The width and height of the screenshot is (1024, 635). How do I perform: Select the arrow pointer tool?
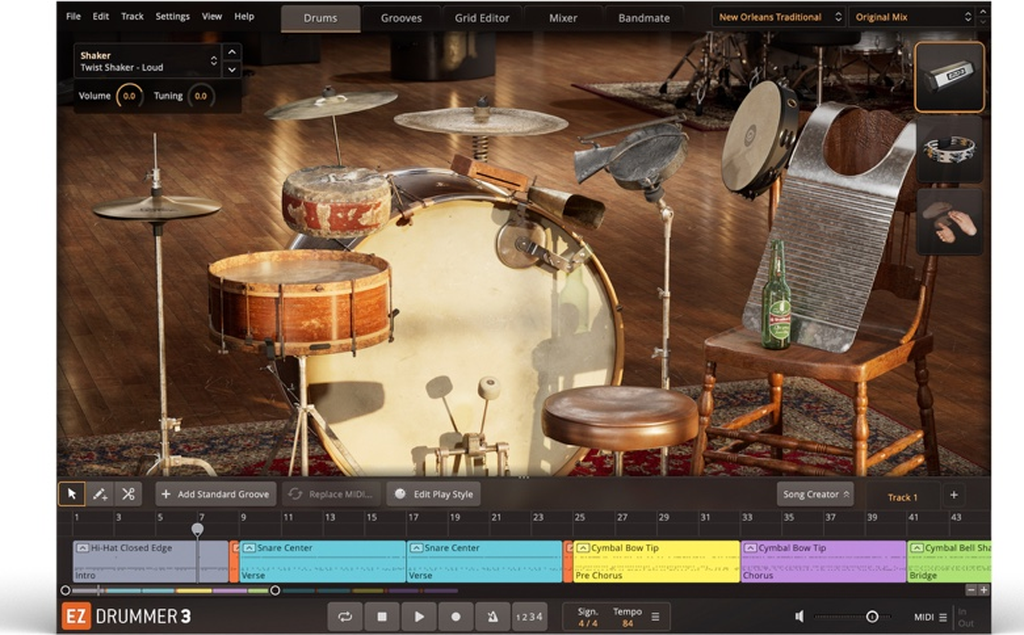tap(71, 494)
